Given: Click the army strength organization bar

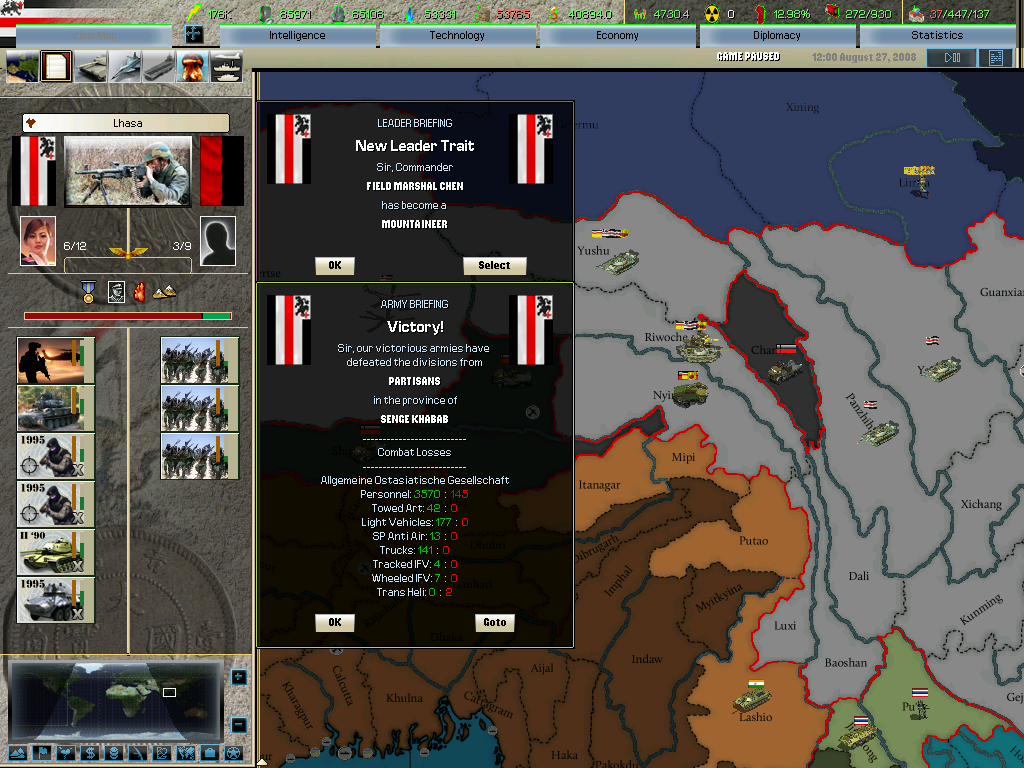Looking at the screenshot, I should (127, 316).
